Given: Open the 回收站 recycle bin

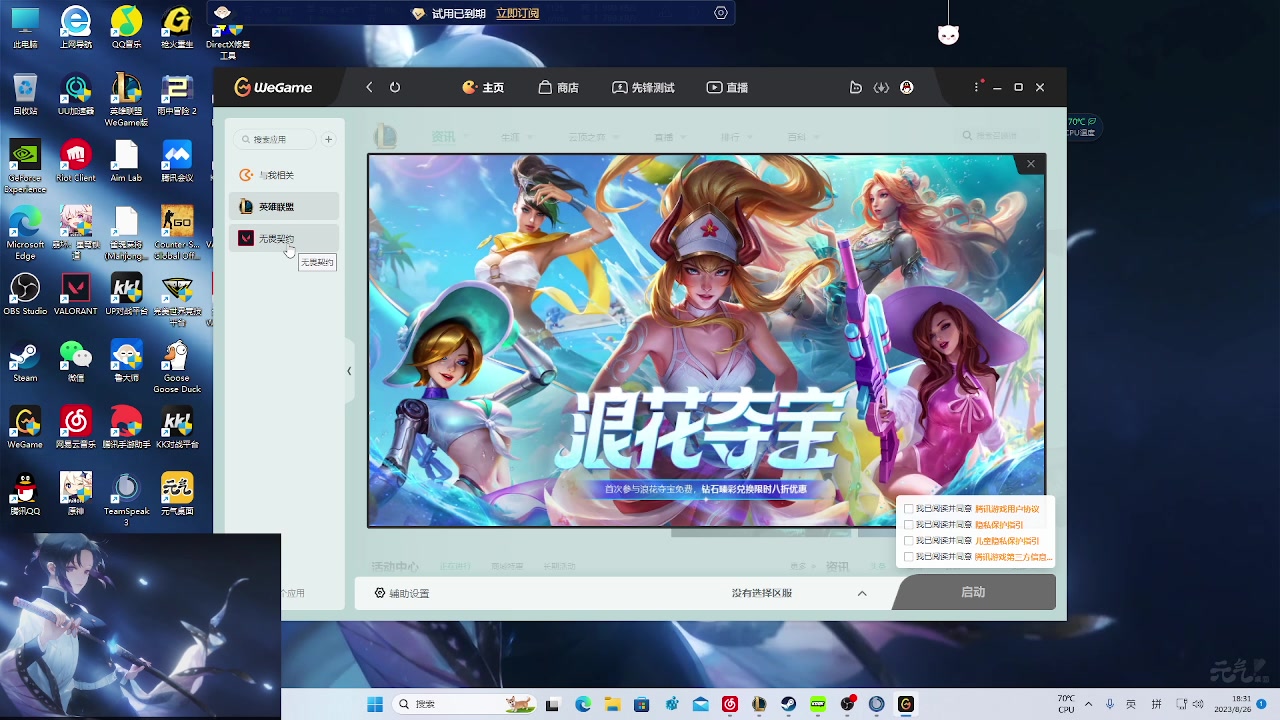Looking at the screenshot, I should (x=25, y=94).
